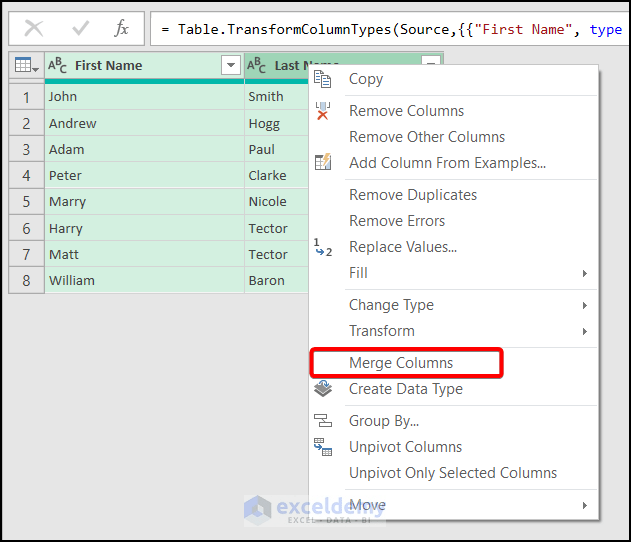Click the cell containing Andrew

[x=144, y=123]
